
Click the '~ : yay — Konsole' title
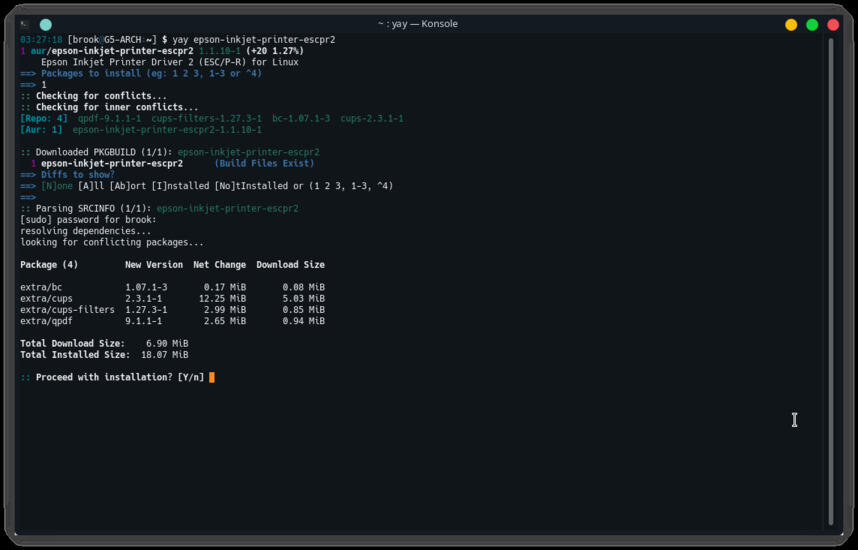(x=418, y=24)
